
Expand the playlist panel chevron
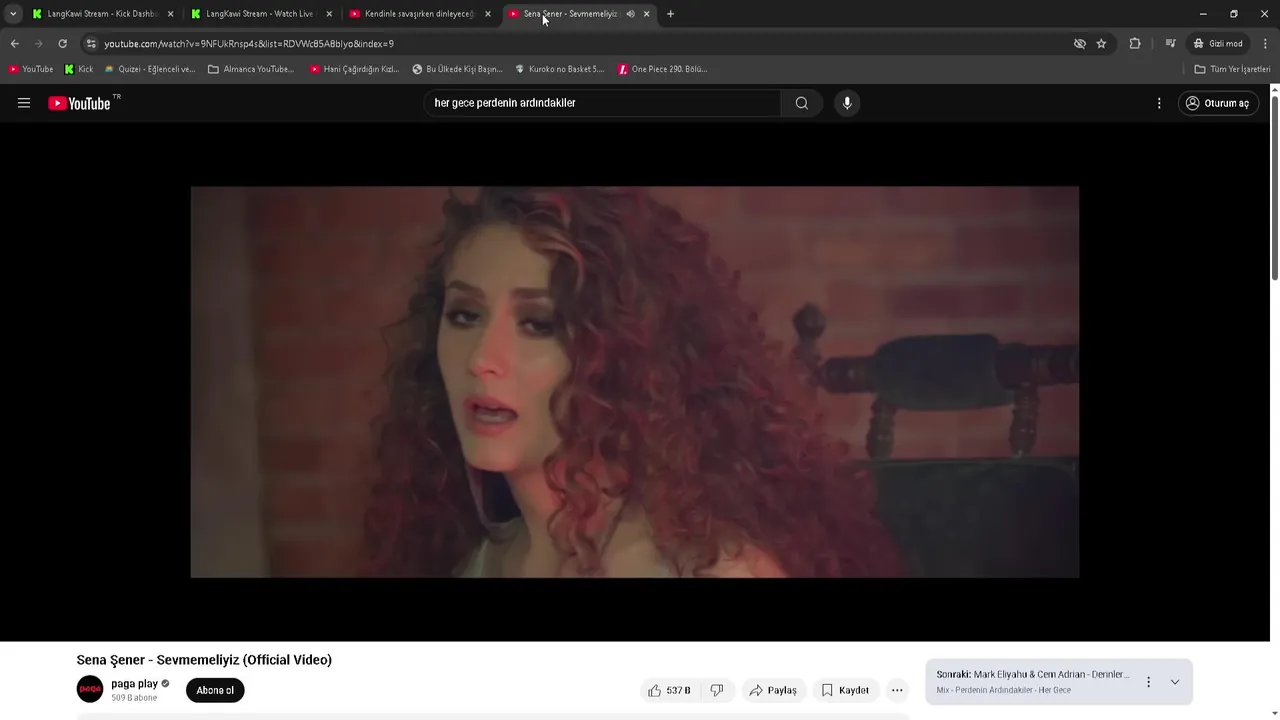(x=1175, y=682)
